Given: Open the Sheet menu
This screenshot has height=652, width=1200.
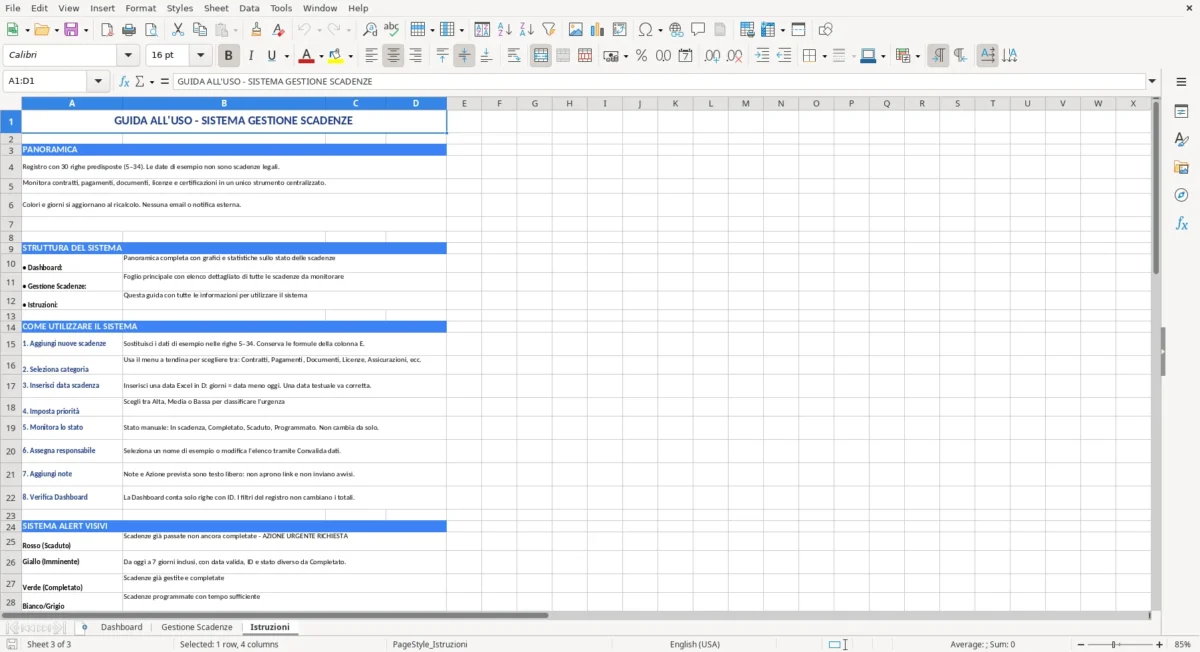Looking at the screenshot, I should point(216,8).
